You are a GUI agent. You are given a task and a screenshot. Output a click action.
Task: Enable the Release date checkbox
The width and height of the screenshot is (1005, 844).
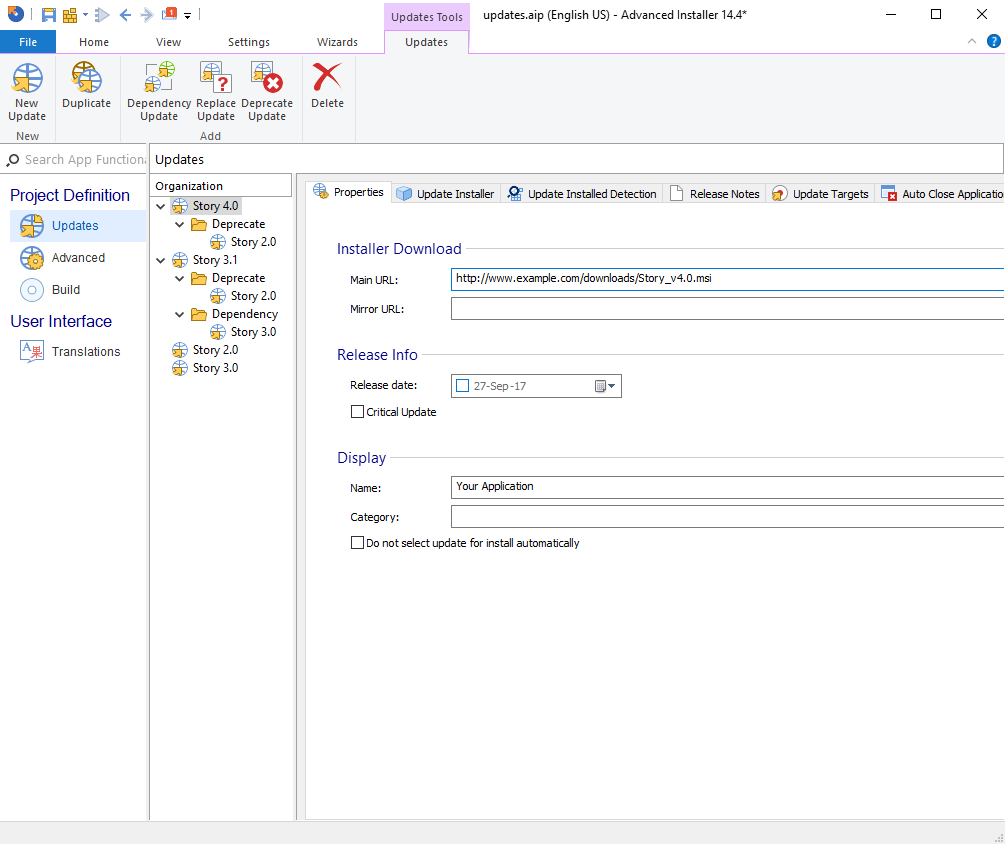tap(462, 386)
